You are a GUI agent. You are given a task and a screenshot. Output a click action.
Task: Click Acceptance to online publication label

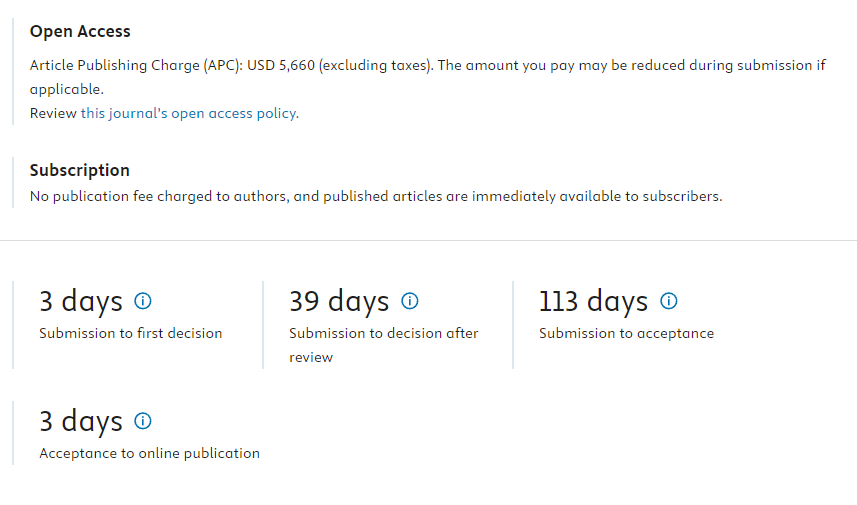[x=149, y=454]
